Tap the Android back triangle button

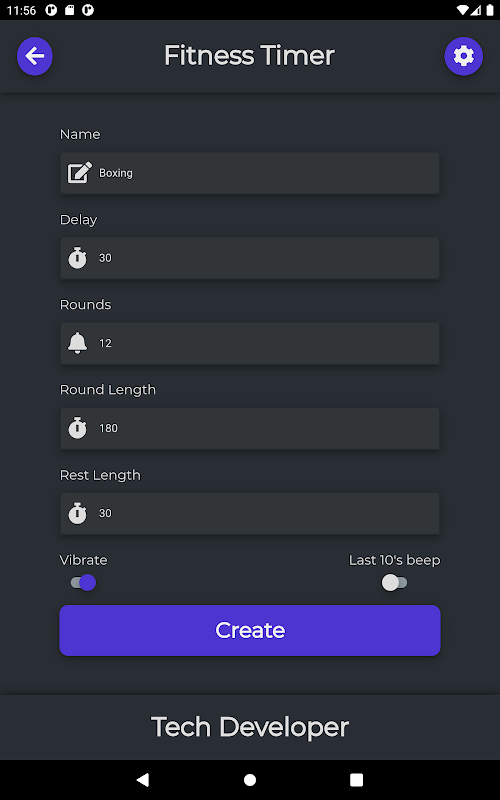pyautogui.click(x=143, y=780)
